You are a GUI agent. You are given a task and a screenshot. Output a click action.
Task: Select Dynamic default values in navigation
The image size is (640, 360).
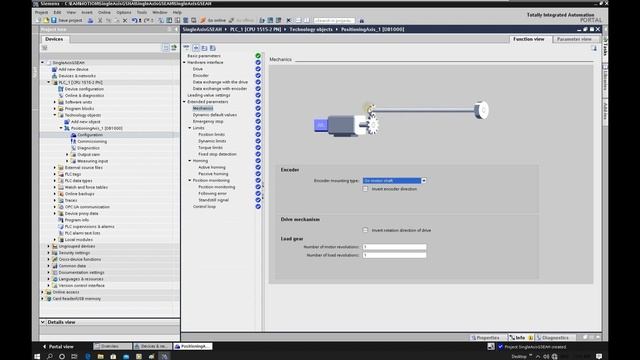(215, 115)
